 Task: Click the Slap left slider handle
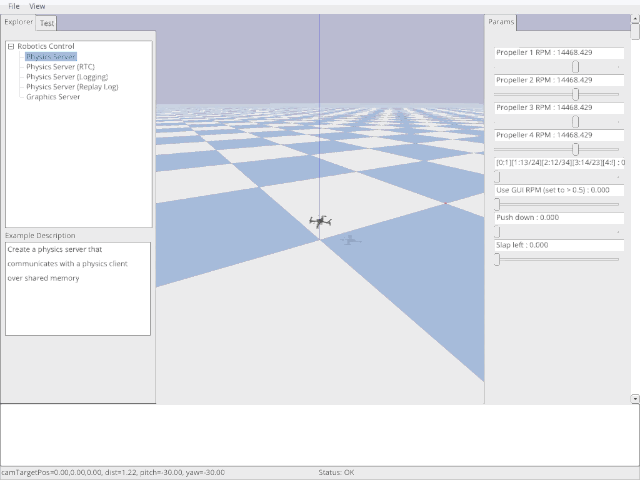[497, 259]
